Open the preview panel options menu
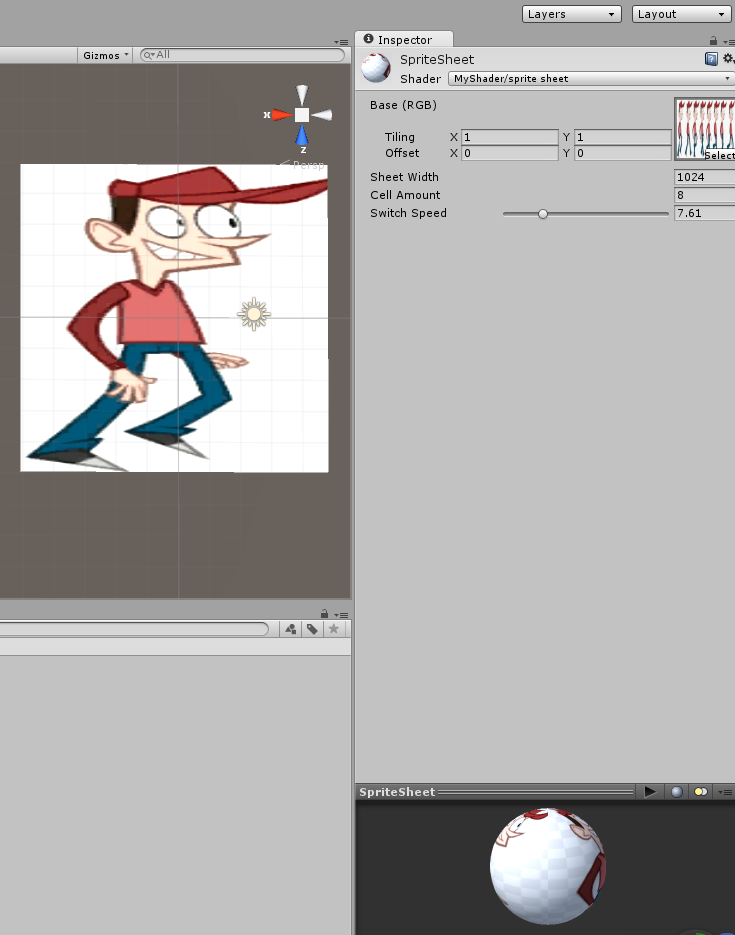735x935 pixels. pyautogui.click(x=725, y=792)
